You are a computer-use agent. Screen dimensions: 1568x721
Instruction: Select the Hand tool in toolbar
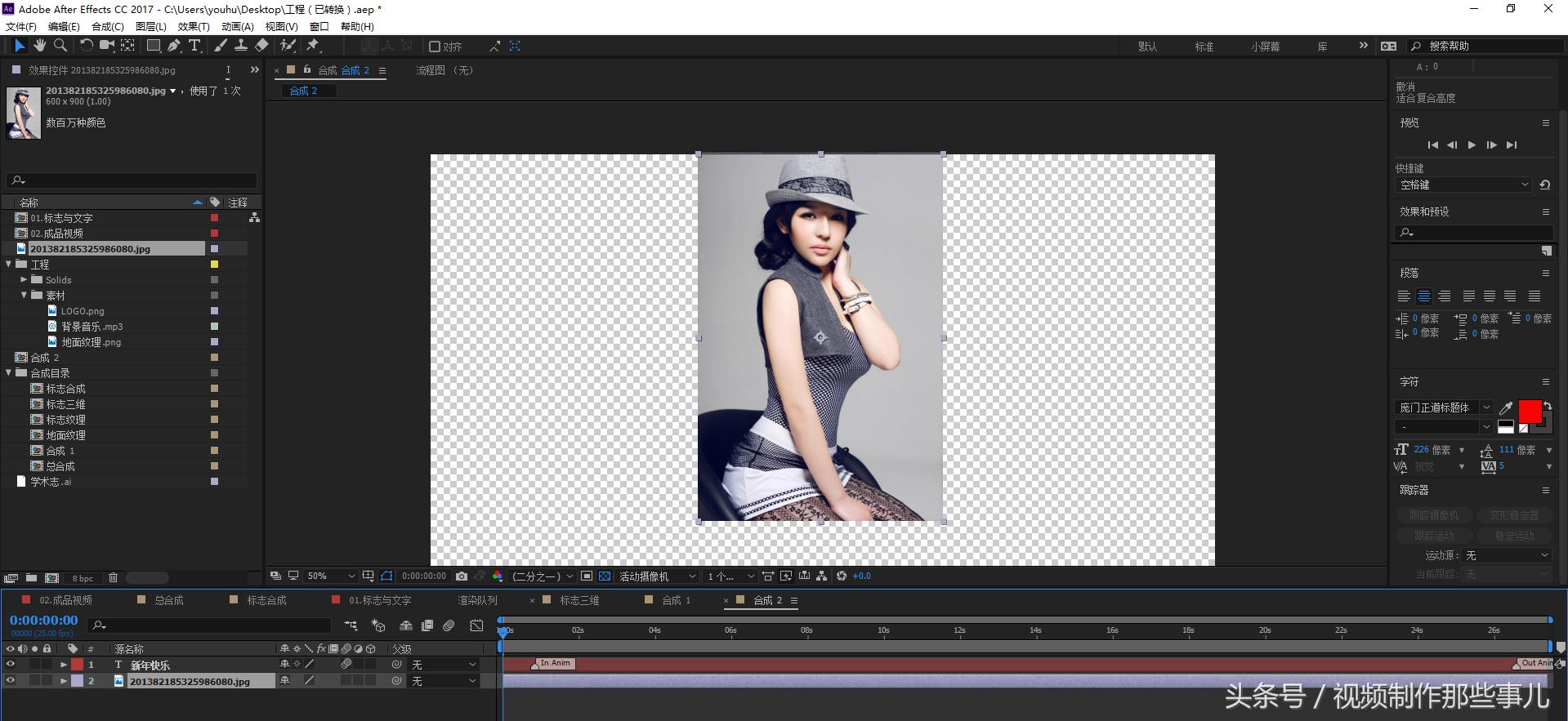[39, 46]
